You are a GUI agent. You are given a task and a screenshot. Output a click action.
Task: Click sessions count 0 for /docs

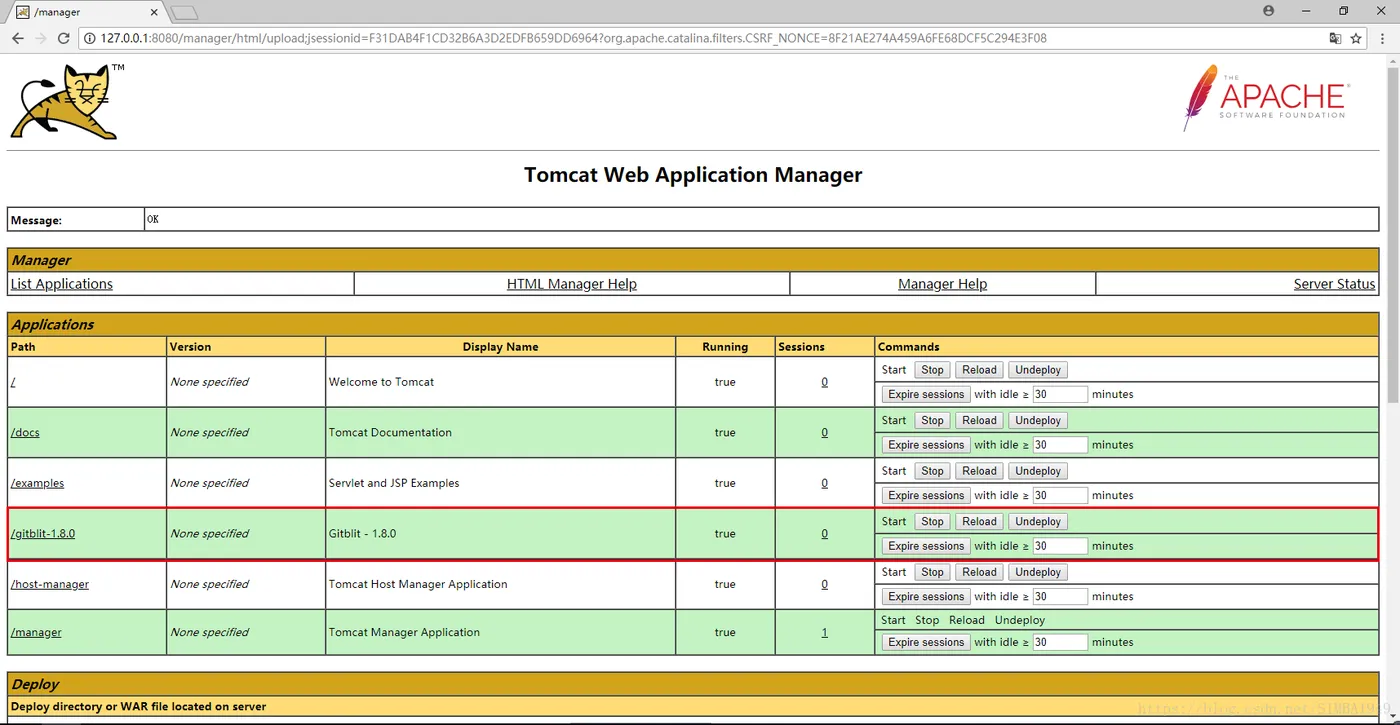(x=824, y=433)
